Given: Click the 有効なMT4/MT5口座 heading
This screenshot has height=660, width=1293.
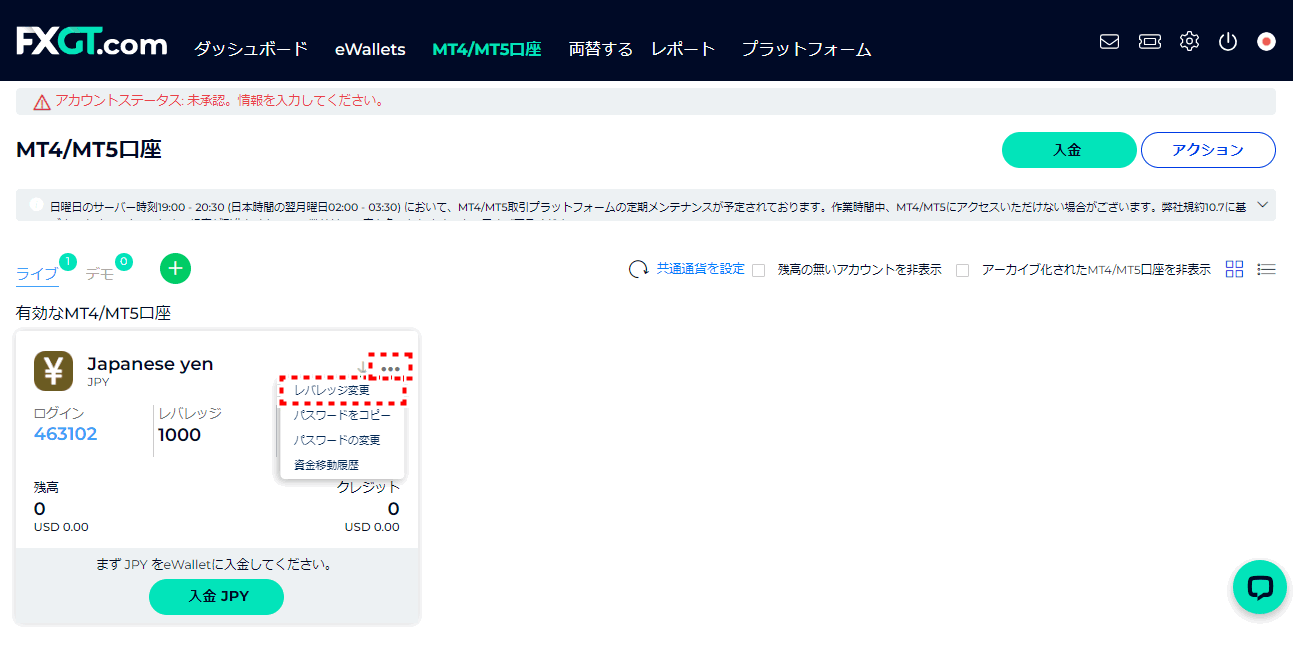Looking at the screenshot, I should click(x=93, y=313).
